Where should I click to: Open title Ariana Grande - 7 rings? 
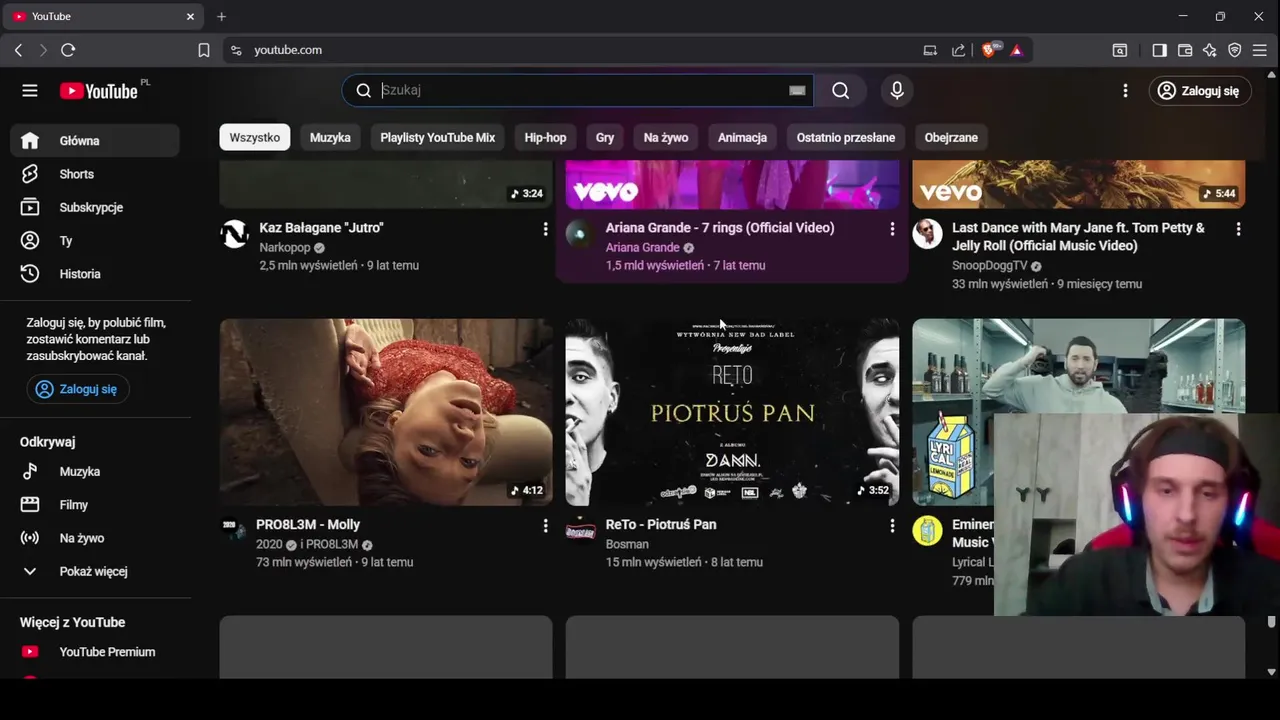(720, 228)
